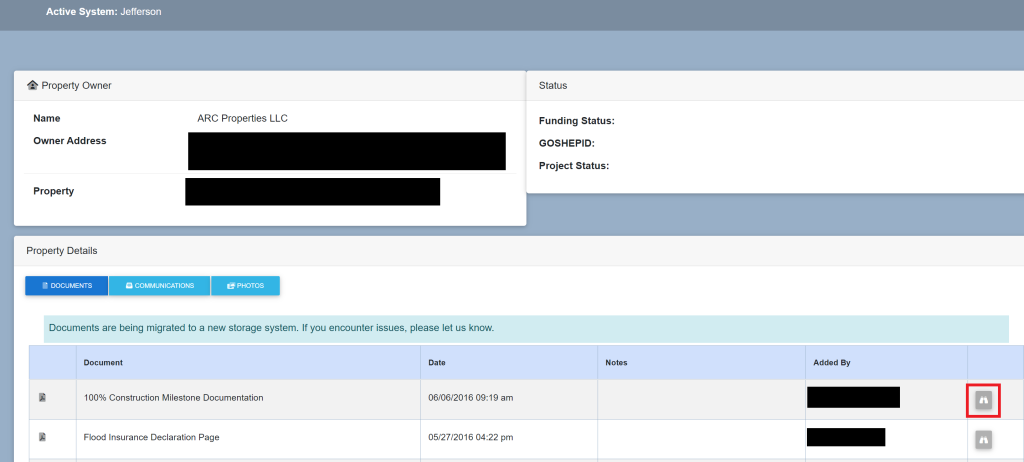Click the house icon in Property Owner header
The width and height of the screenshot is (1024, 462).
[32, 86]
